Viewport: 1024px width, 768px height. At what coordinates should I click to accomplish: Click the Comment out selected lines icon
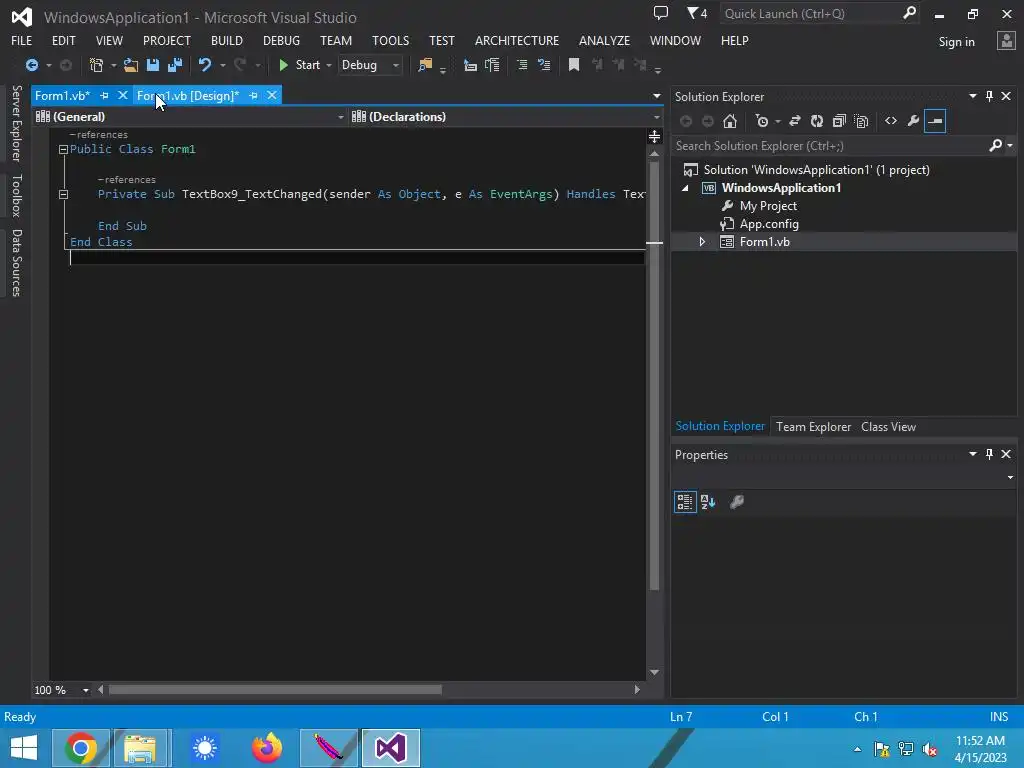click(522, 65)
